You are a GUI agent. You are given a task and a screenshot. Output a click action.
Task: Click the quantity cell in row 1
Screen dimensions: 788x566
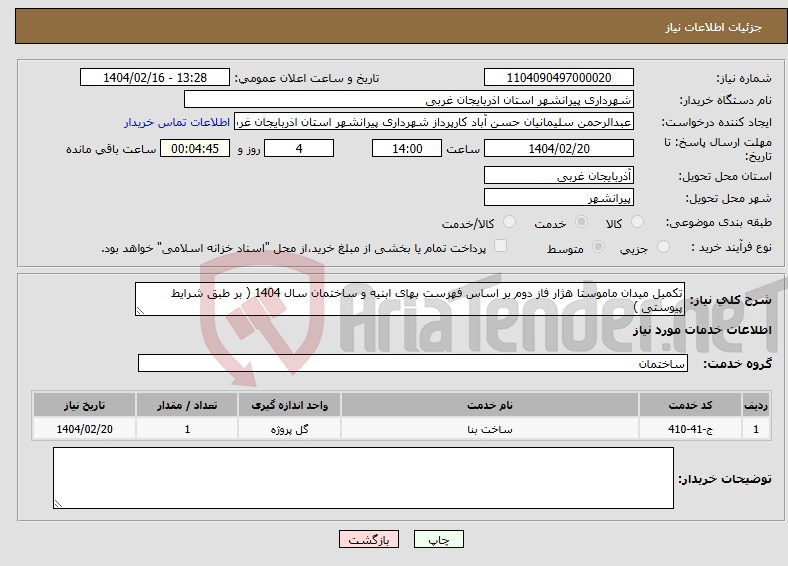[187, 429]
